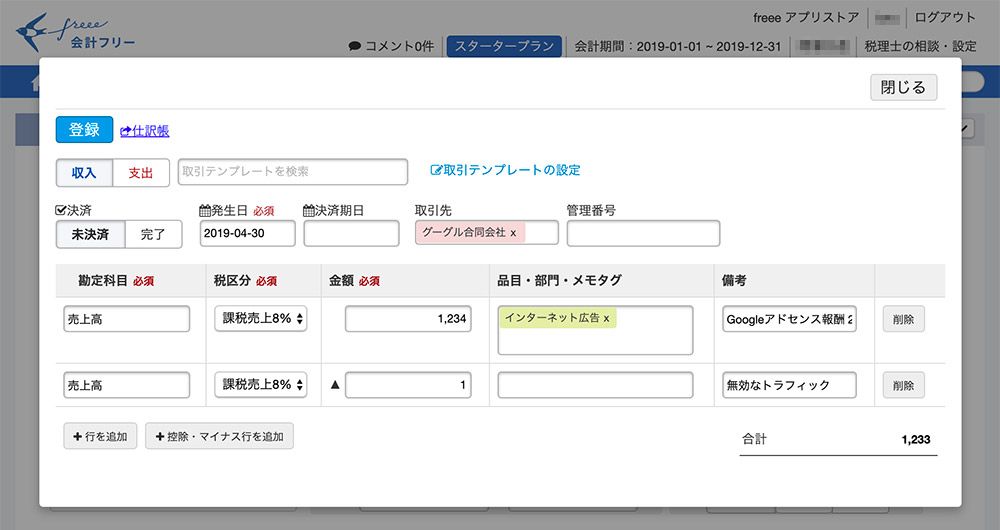The width and height of the screenshot is (1000, 530).
Task: Open second row 売上高 account field
Action: click(126, 385)
